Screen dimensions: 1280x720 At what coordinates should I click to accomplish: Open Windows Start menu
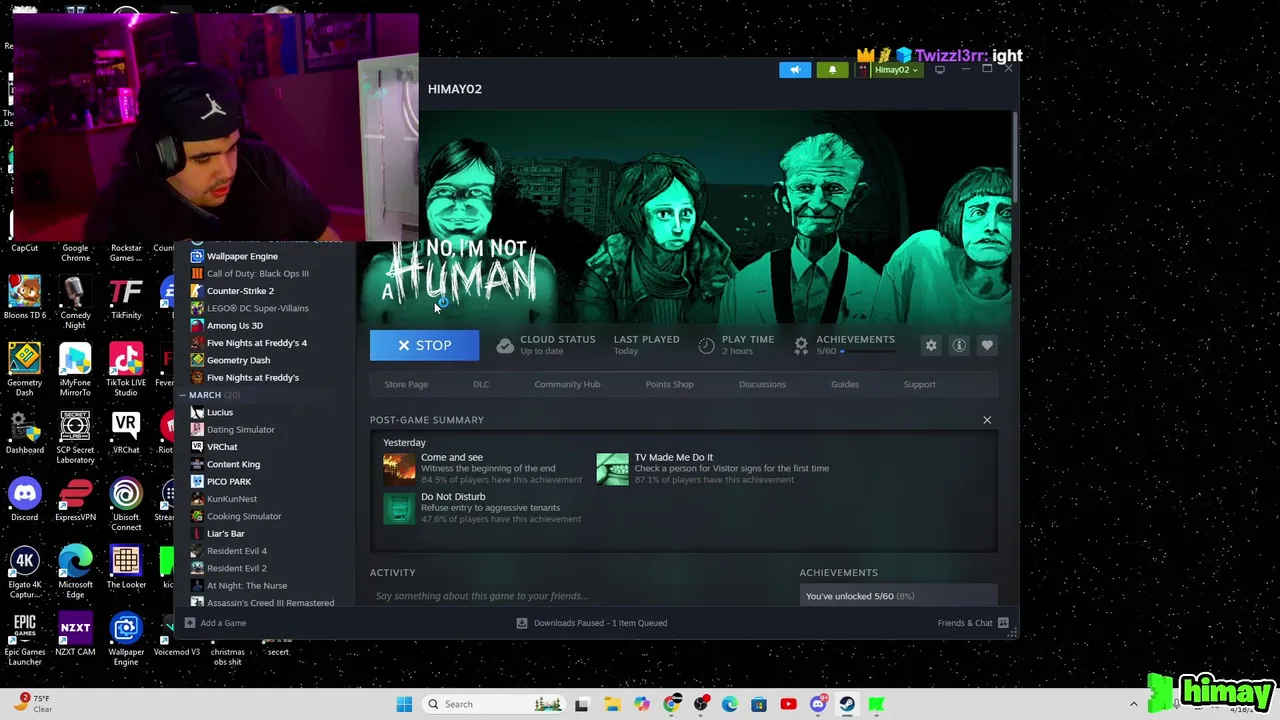[404, 704]
